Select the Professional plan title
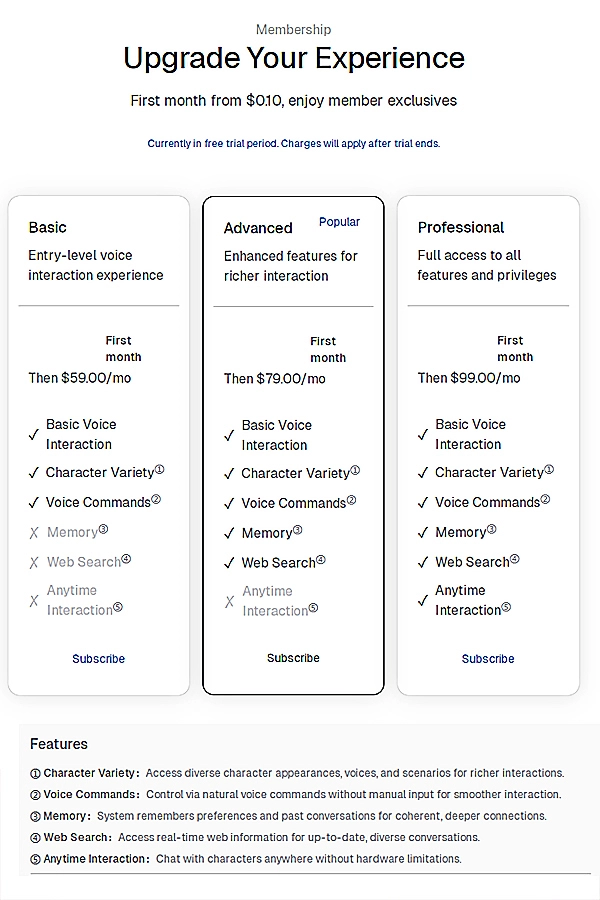Viewport: 600px width, 900px height. pyautogui.click(x=461, y=228)
